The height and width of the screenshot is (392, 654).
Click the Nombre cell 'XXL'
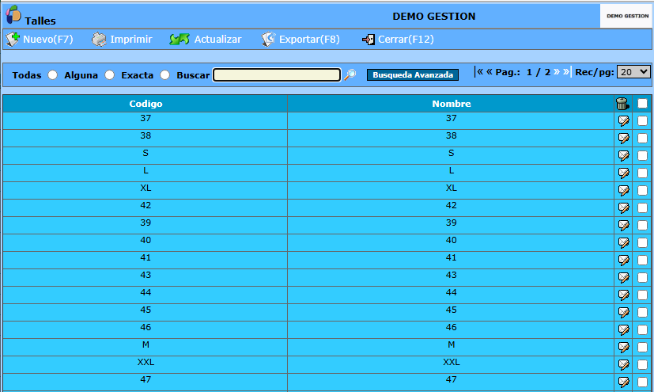click(x=451, y=362)
